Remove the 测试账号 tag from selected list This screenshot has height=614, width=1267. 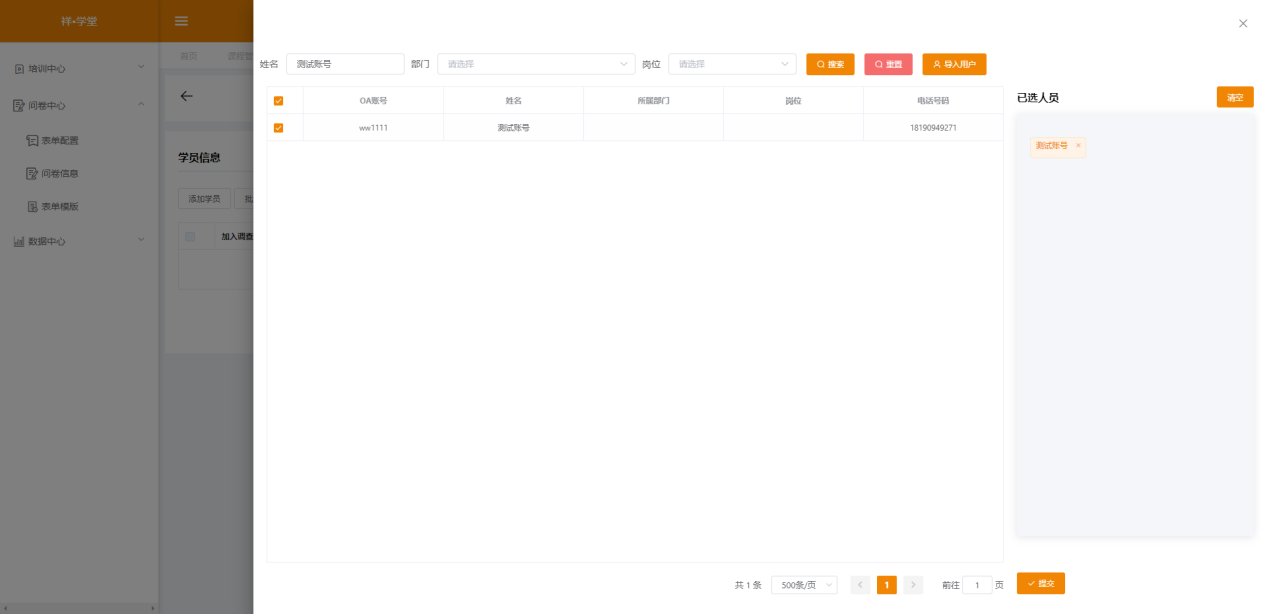click(x=1078, y=146)
